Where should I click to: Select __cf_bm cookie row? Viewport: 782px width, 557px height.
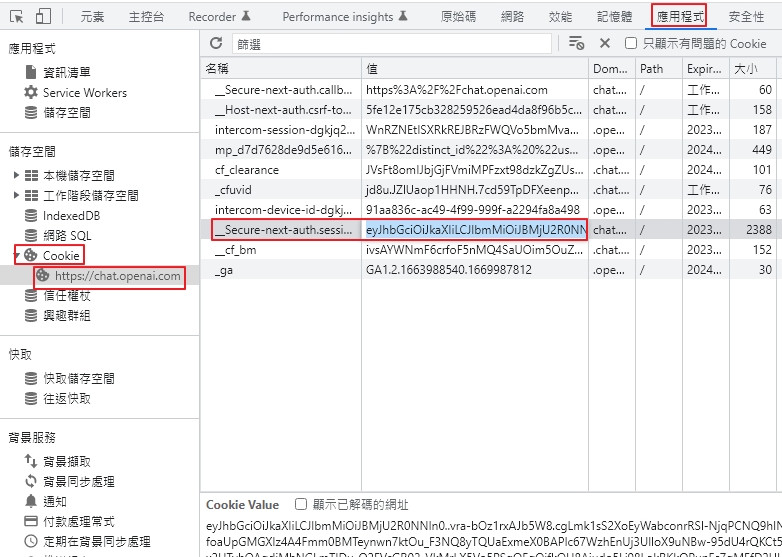[489, 250]
